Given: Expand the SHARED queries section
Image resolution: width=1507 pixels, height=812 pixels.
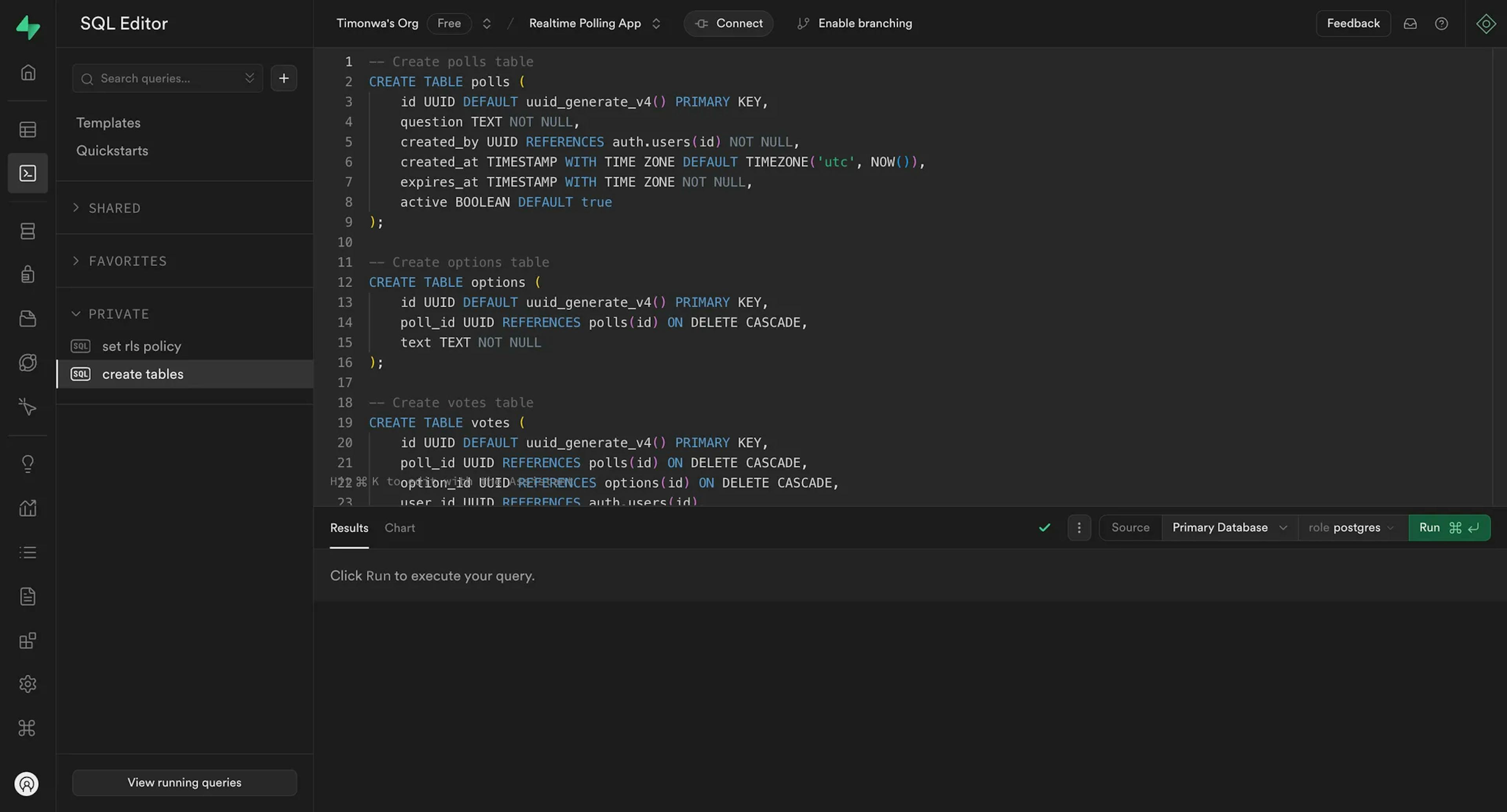Looking at the screenshot, I should (x=114, y=208).
